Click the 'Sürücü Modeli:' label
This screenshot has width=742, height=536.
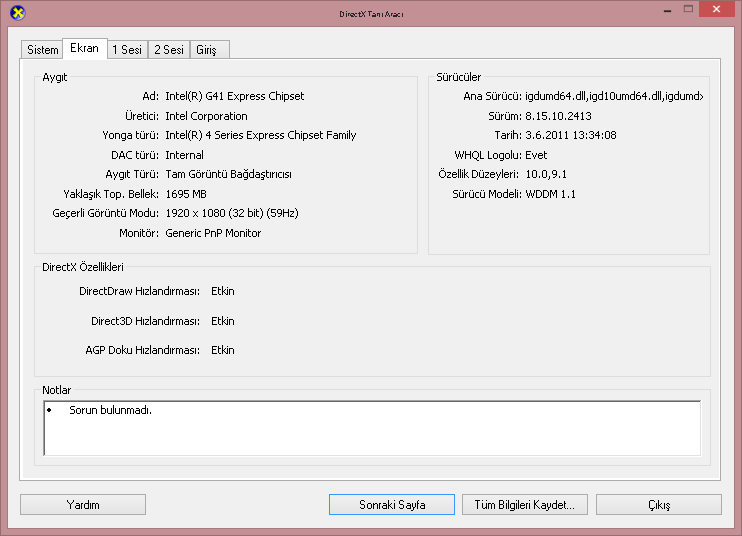click(487, 194)
